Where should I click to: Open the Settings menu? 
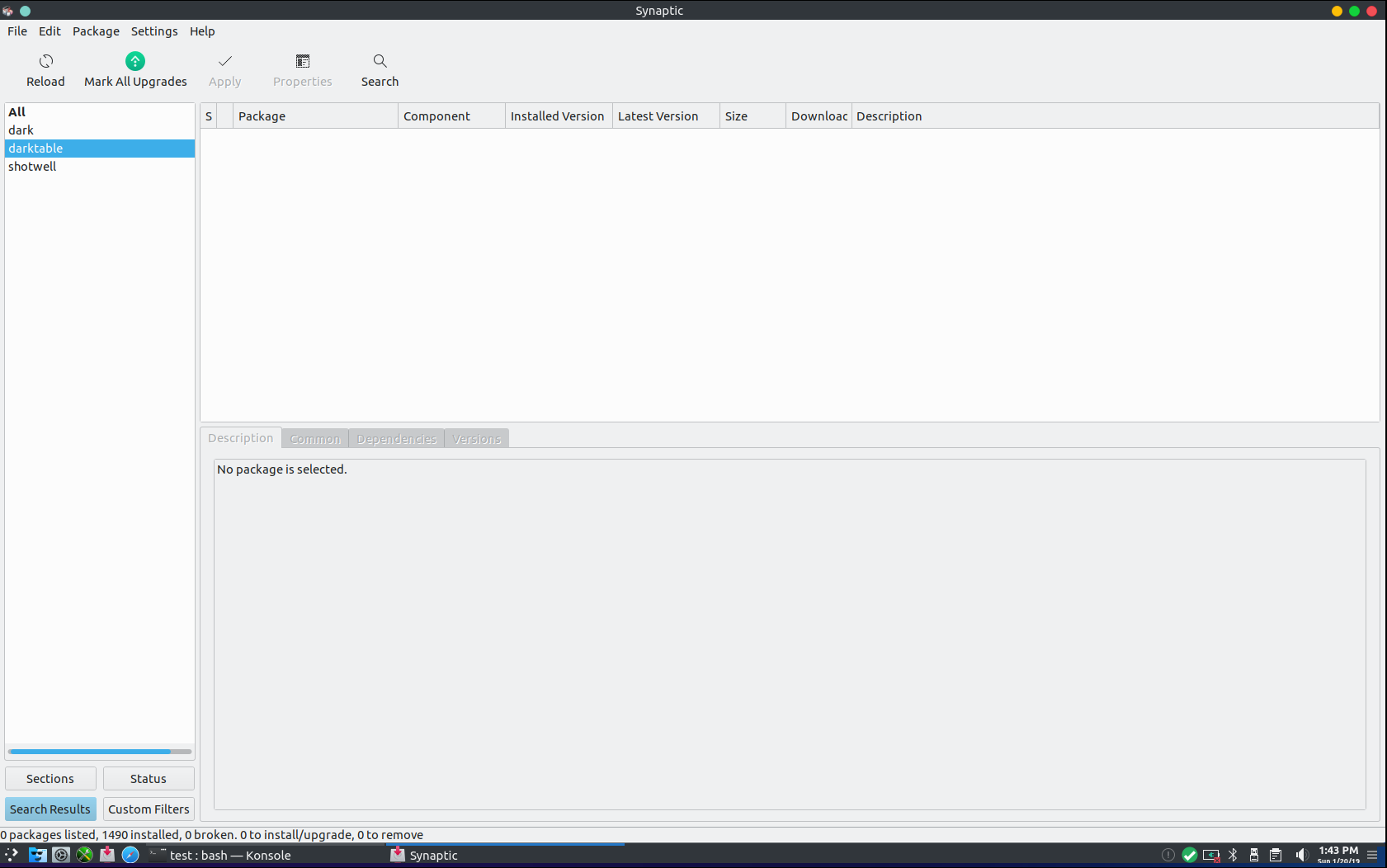pos(154,31)
